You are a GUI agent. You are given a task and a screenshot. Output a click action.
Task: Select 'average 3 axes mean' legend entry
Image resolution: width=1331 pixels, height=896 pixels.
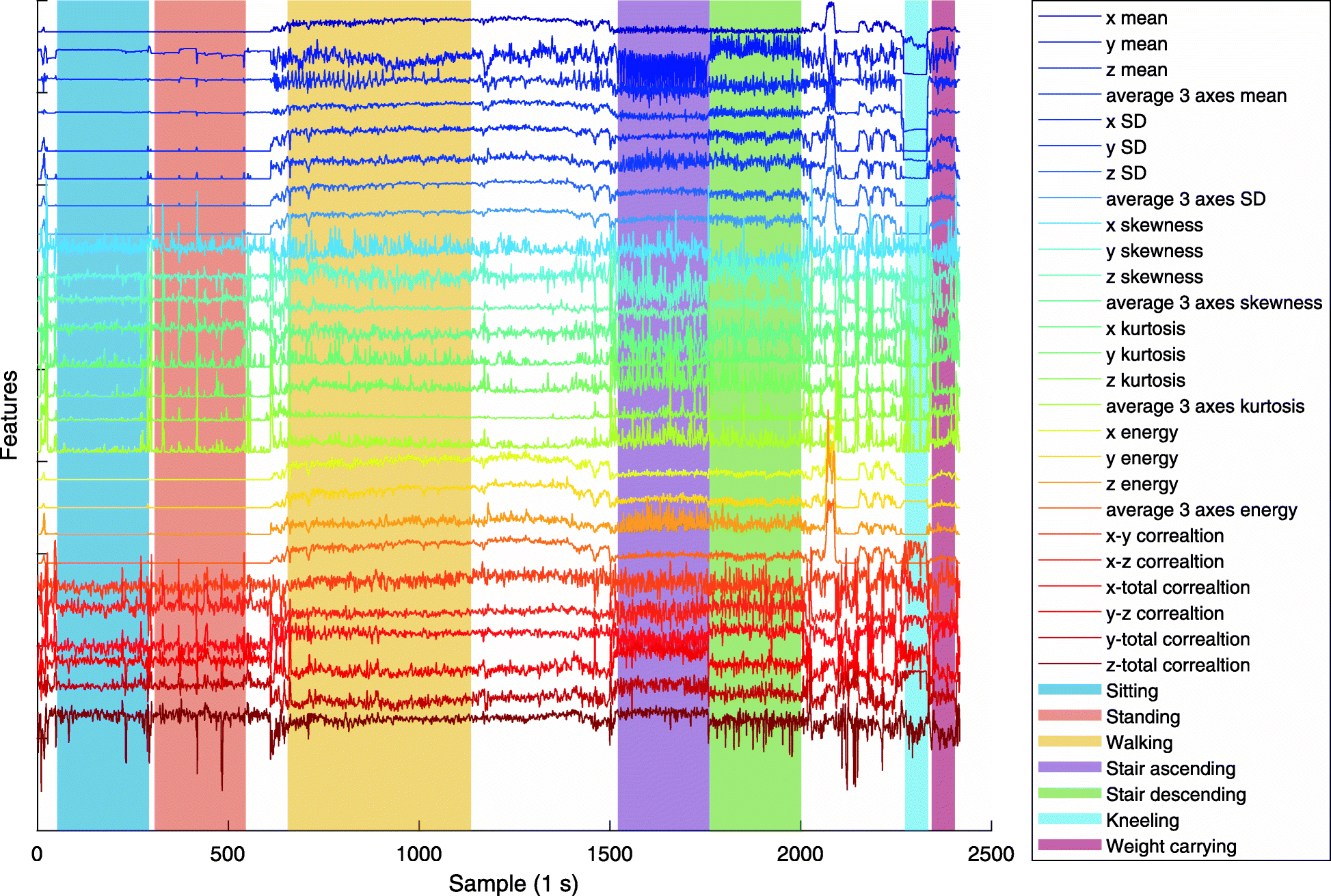pos(1196,96)
